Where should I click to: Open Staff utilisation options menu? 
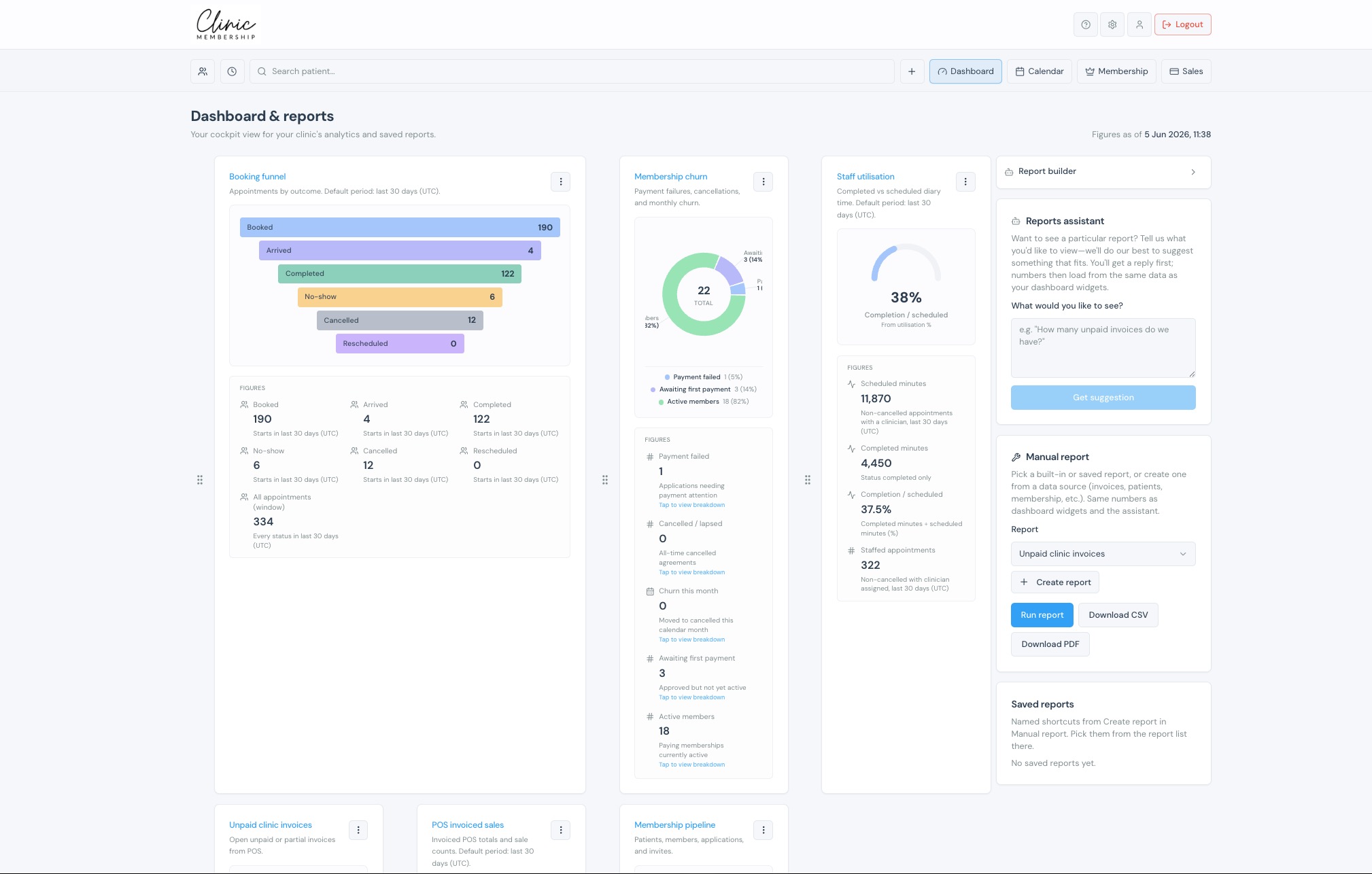click(x=965, y=181)
